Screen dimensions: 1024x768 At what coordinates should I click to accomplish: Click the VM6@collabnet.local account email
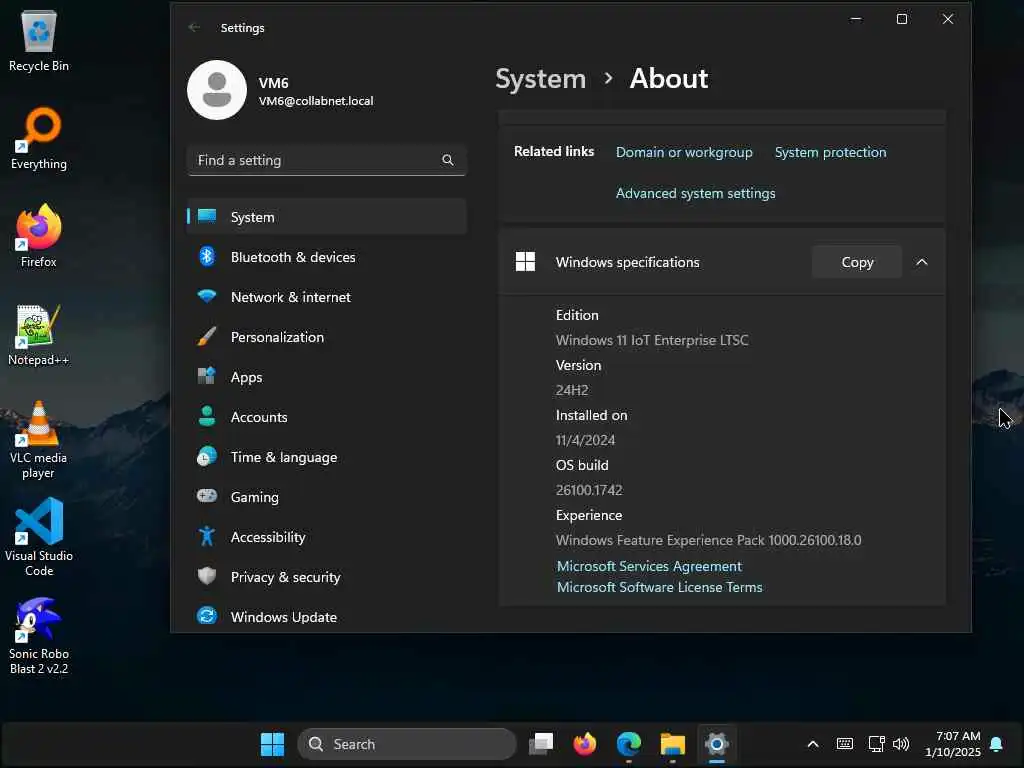point(316,101)
